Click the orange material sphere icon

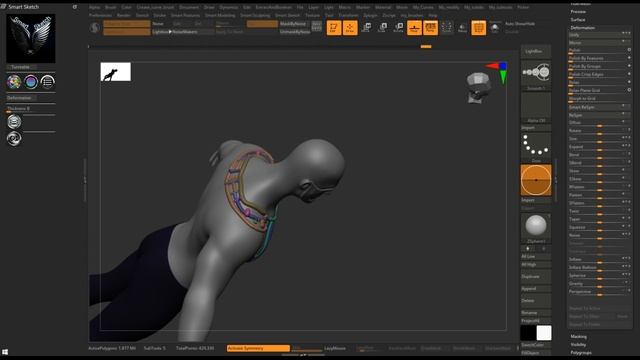click(x=536, y=180)
